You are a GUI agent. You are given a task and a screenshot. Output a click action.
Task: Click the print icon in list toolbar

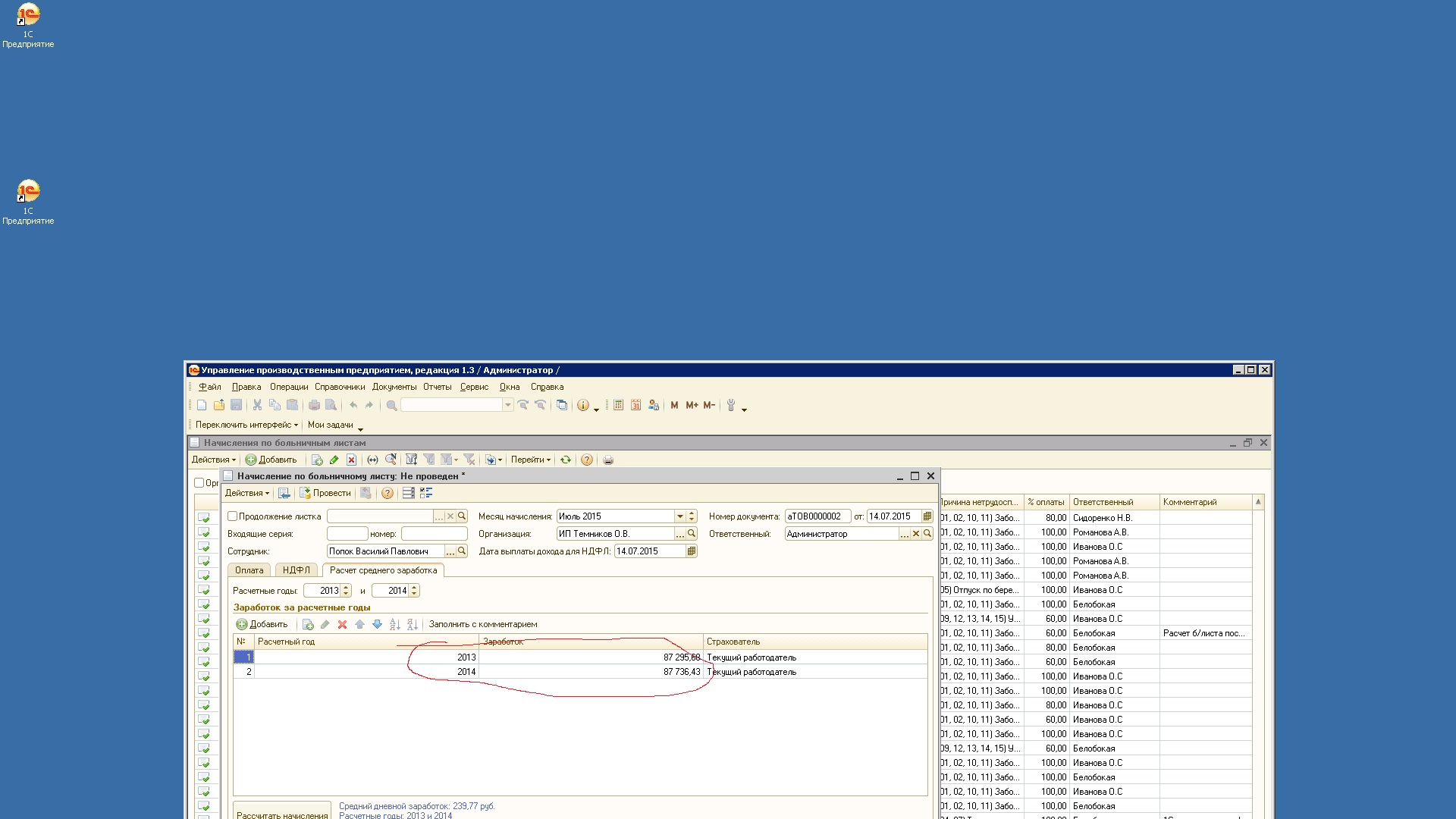tap(608, 460)
